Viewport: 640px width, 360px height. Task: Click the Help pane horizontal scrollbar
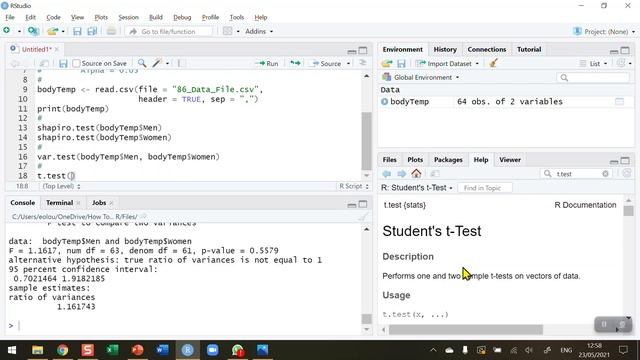[x=465, y=329]
